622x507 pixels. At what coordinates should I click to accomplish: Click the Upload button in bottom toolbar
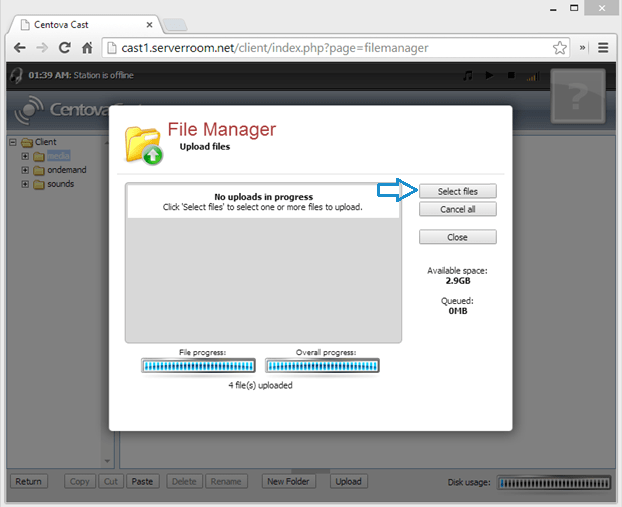point(348,481)
